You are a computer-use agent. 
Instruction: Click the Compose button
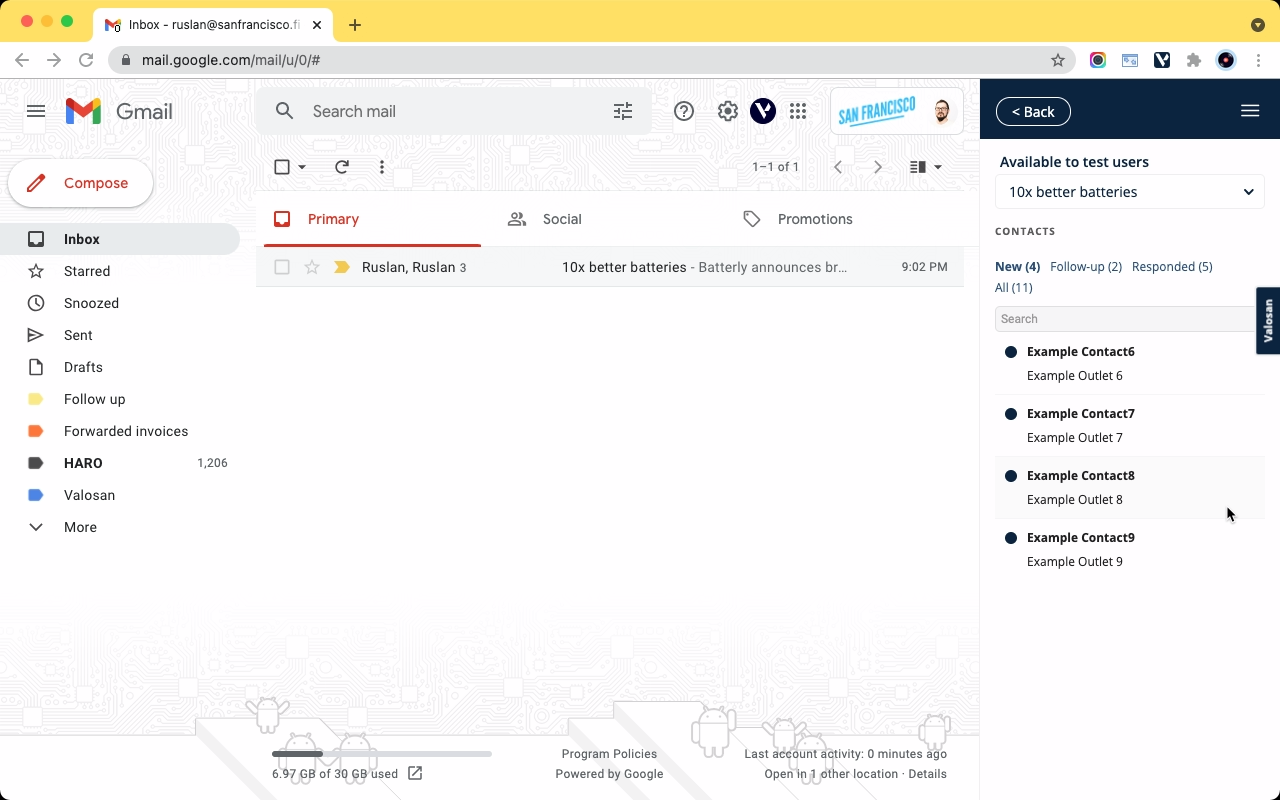pos(81,183)
